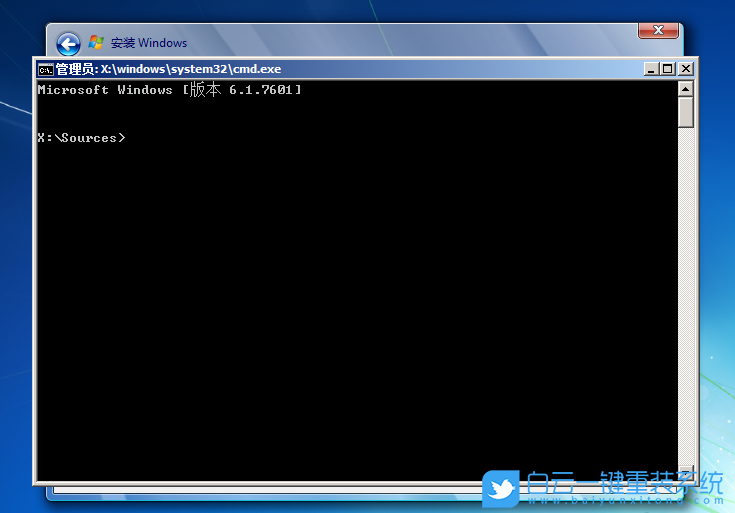Open the cmd.exe system menu icon
This screenshot has height=513, width=735.
(45, 69)
